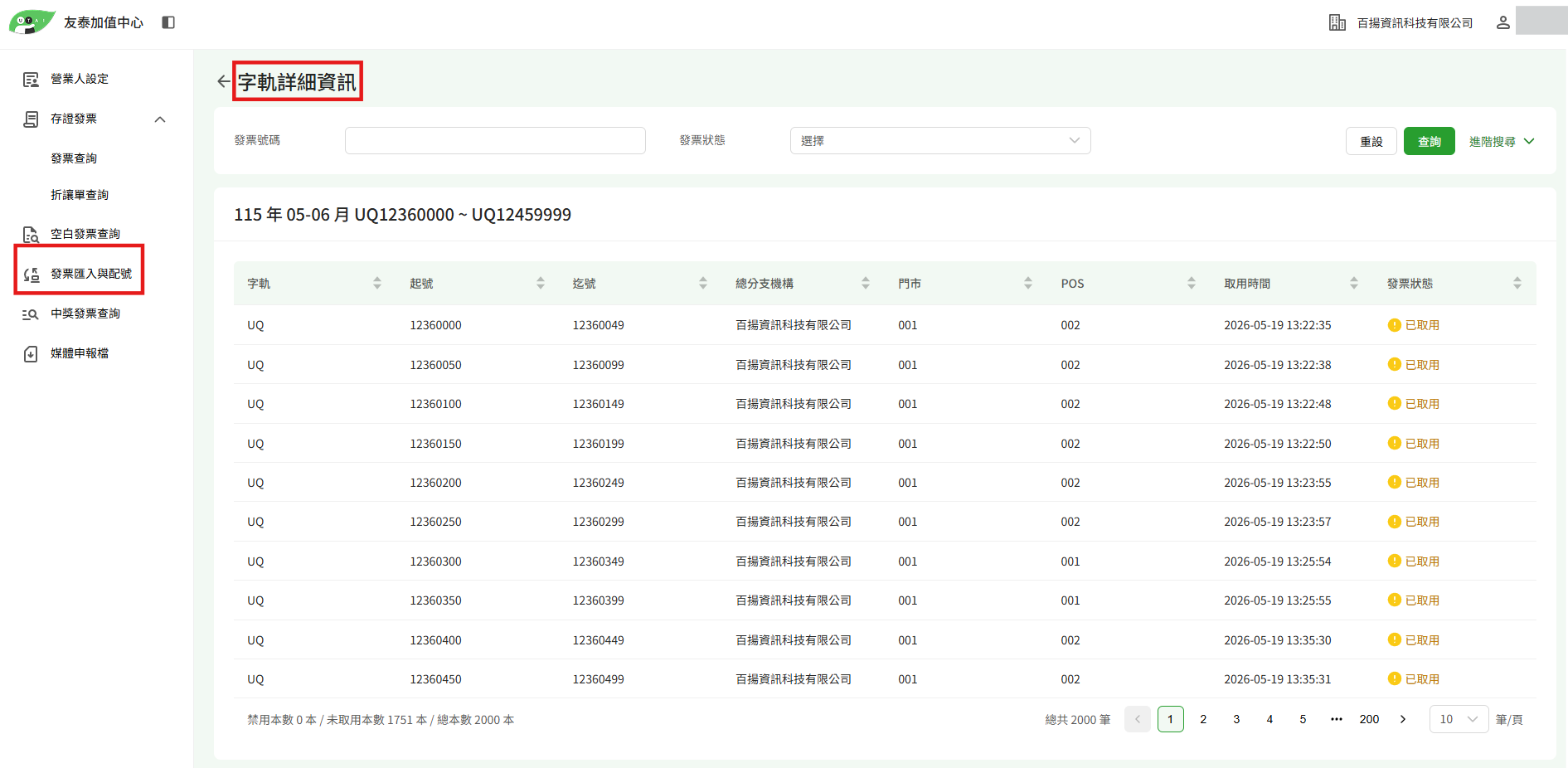Select 發票查詢 in the sidebar submenu
Screen dimensions: 1568x768
[x=74, y=158]
